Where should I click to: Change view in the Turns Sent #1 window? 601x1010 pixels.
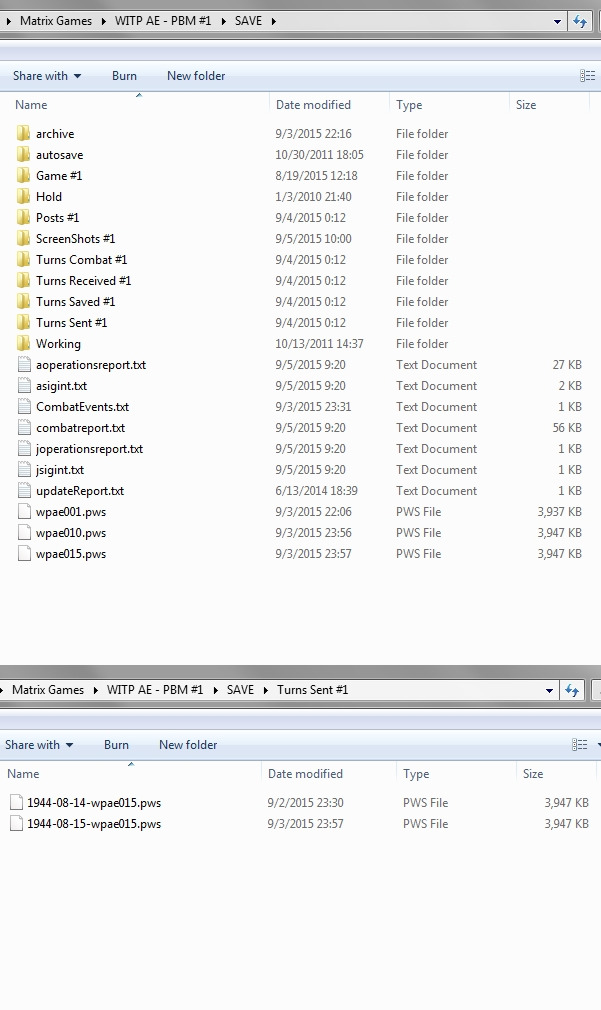click(579, 745)
